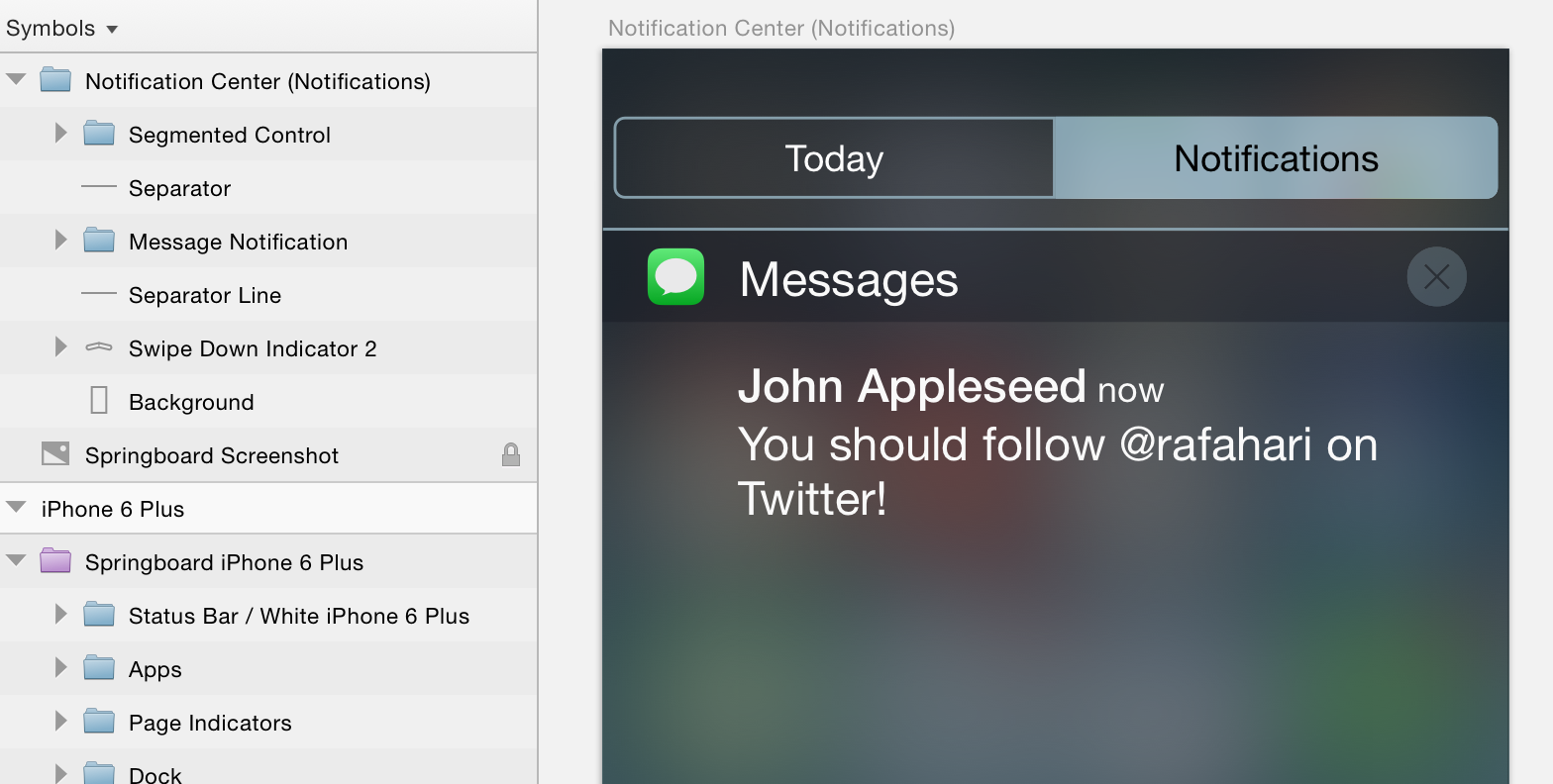This screenshot has width=1553, height=784.
Task: Click the Swipe Down Indicator shape icon
Action: coord(99,347)
